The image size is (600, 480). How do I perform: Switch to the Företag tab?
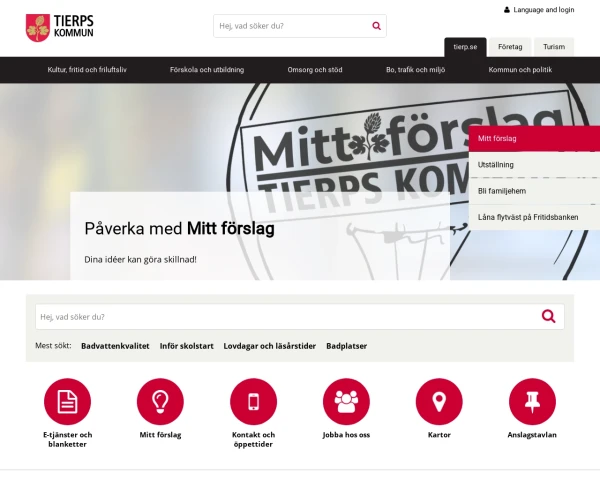click(510, 47)
